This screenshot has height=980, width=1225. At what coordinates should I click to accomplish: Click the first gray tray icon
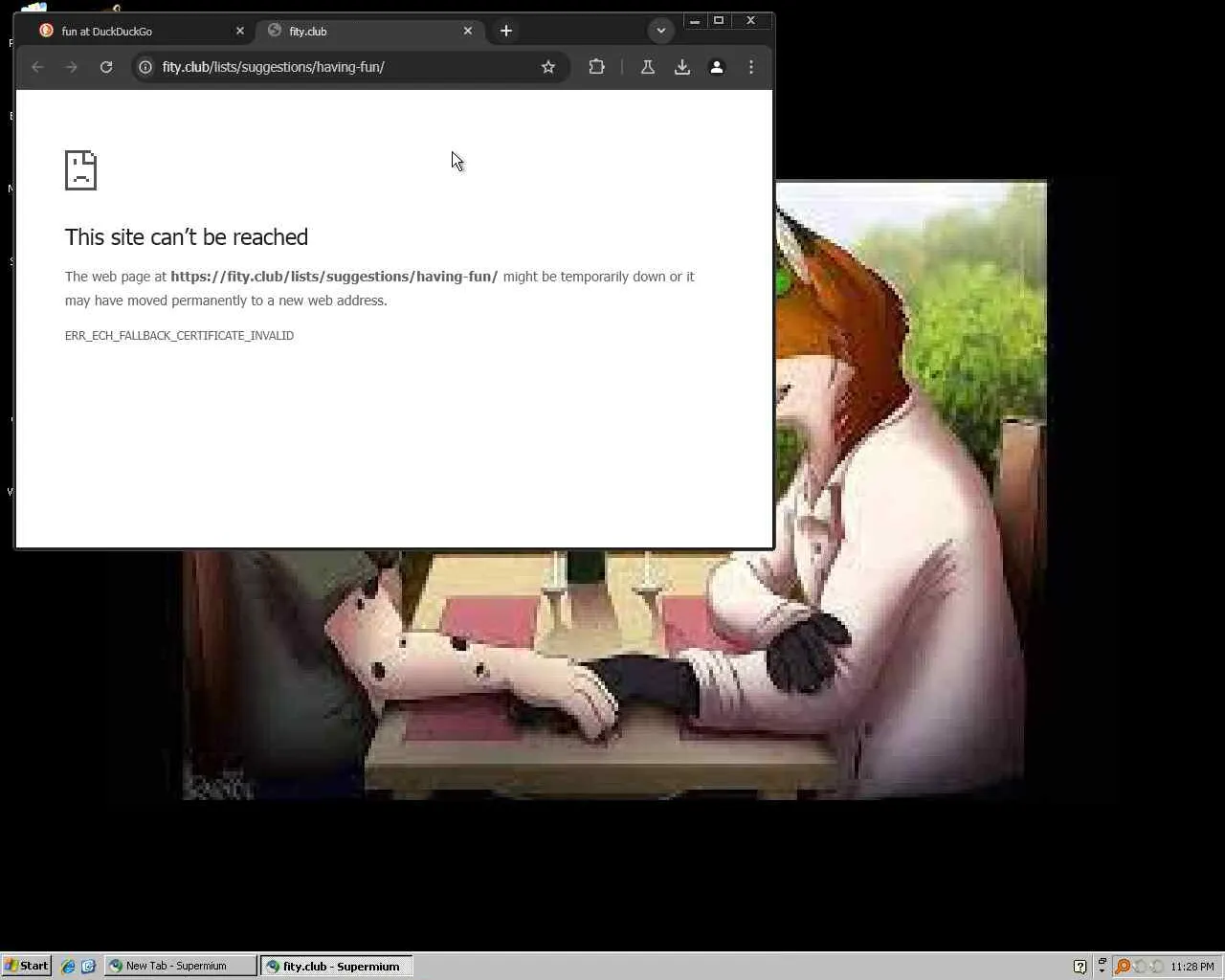[x=1140, y=967]
